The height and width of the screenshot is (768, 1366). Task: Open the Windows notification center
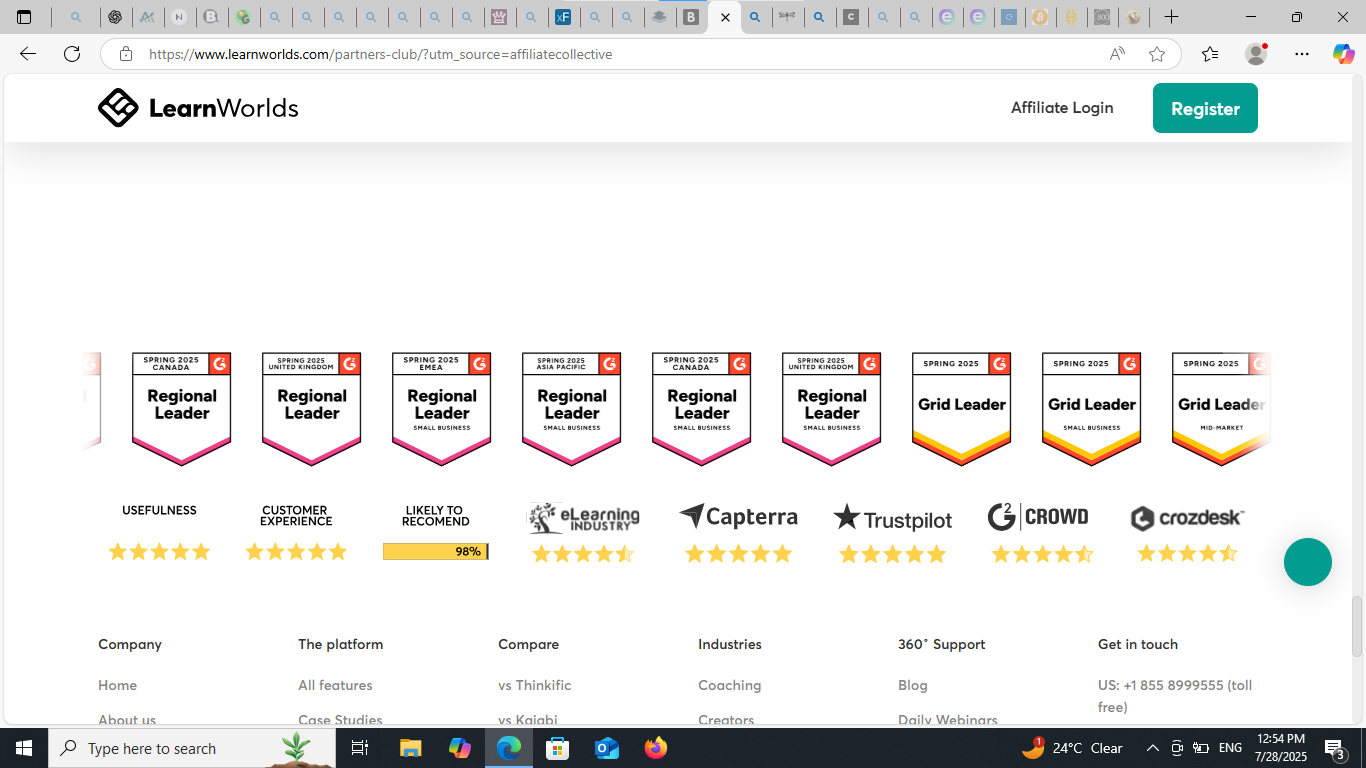pos(1334,748)
